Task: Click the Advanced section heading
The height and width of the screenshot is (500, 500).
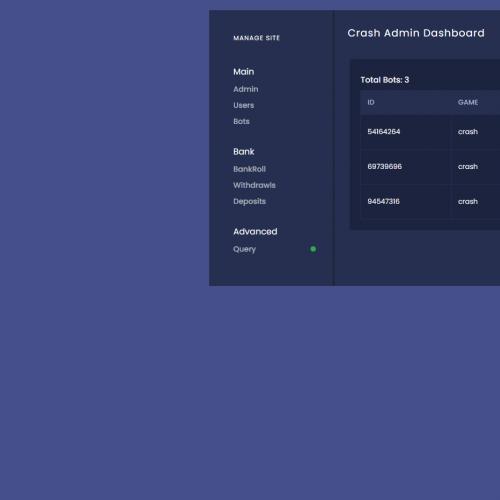Action: 255,232
